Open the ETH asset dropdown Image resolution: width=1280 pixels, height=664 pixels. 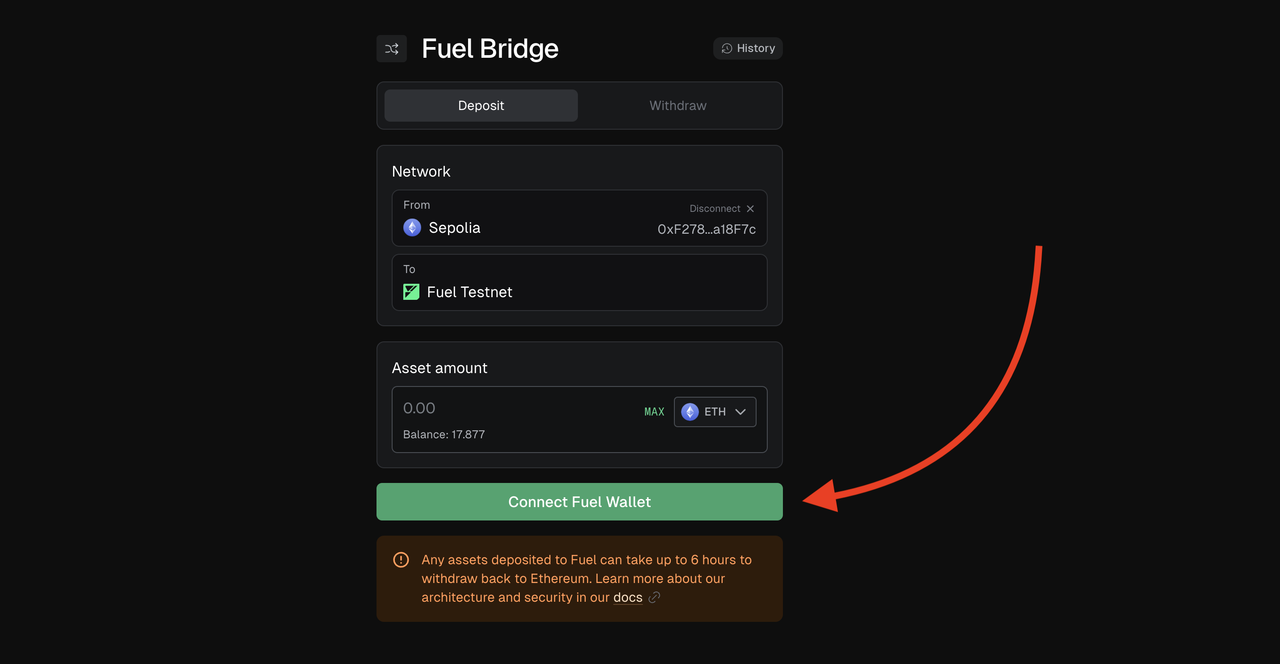tap(715, 412)
